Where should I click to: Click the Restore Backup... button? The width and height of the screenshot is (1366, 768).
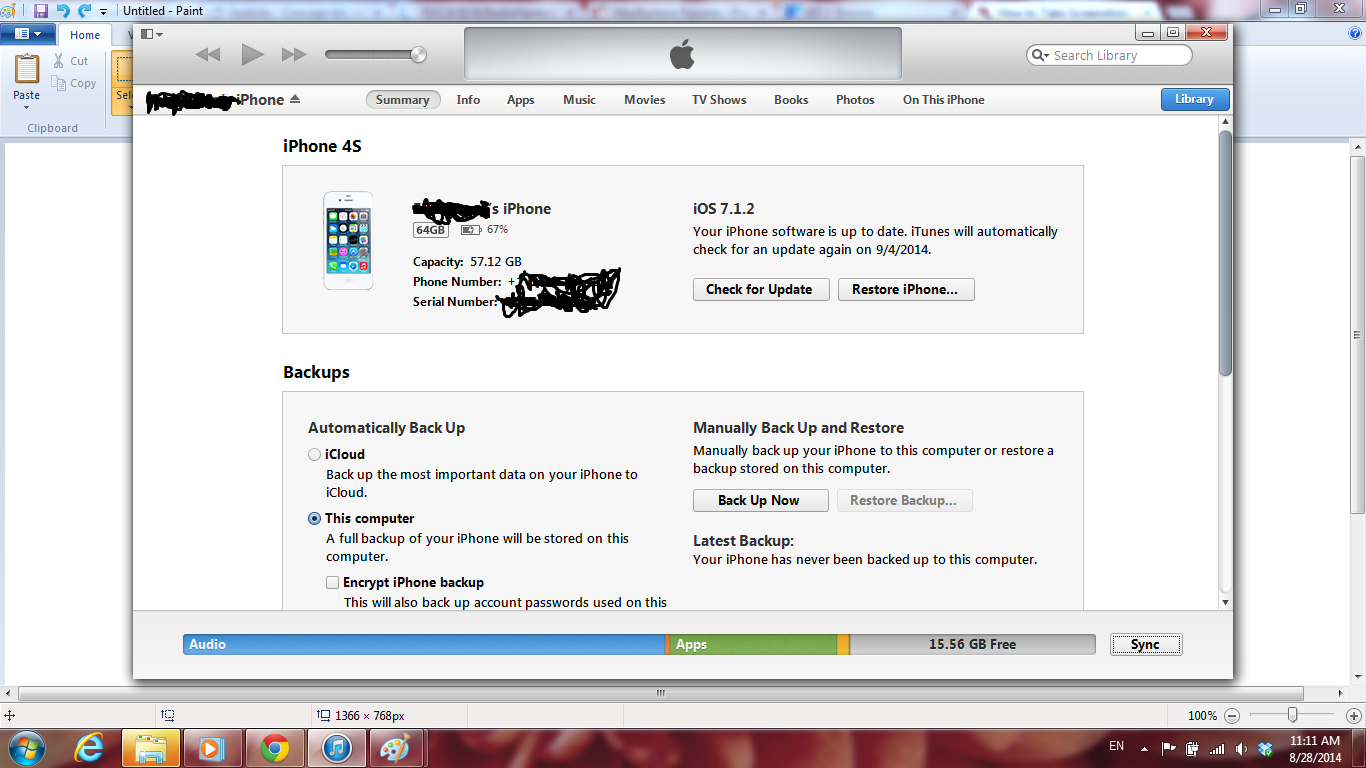pos(904,500)
